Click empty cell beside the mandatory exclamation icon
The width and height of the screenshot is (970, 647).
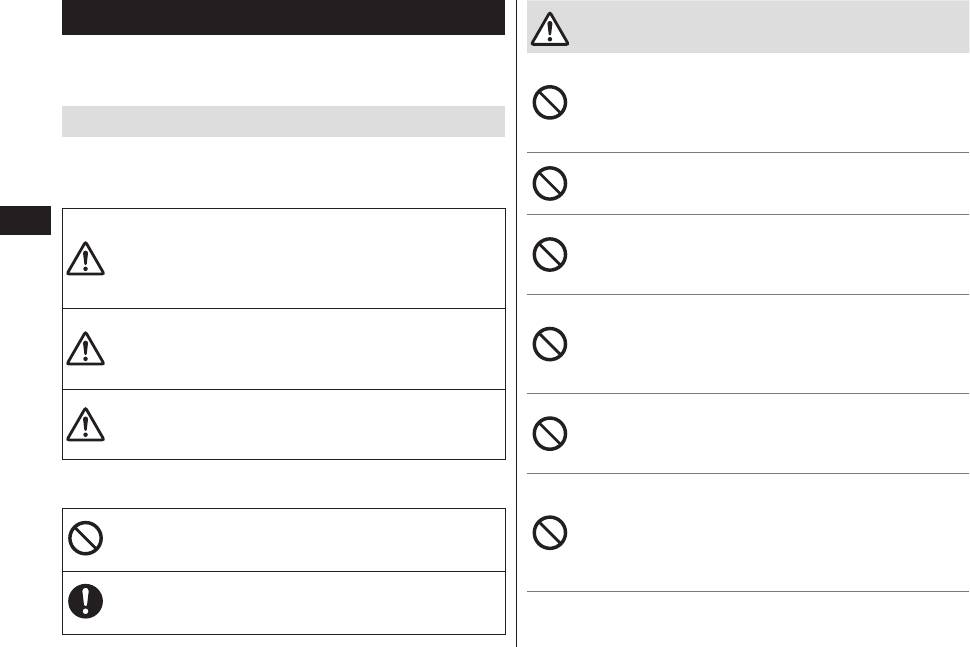(300, 603)
